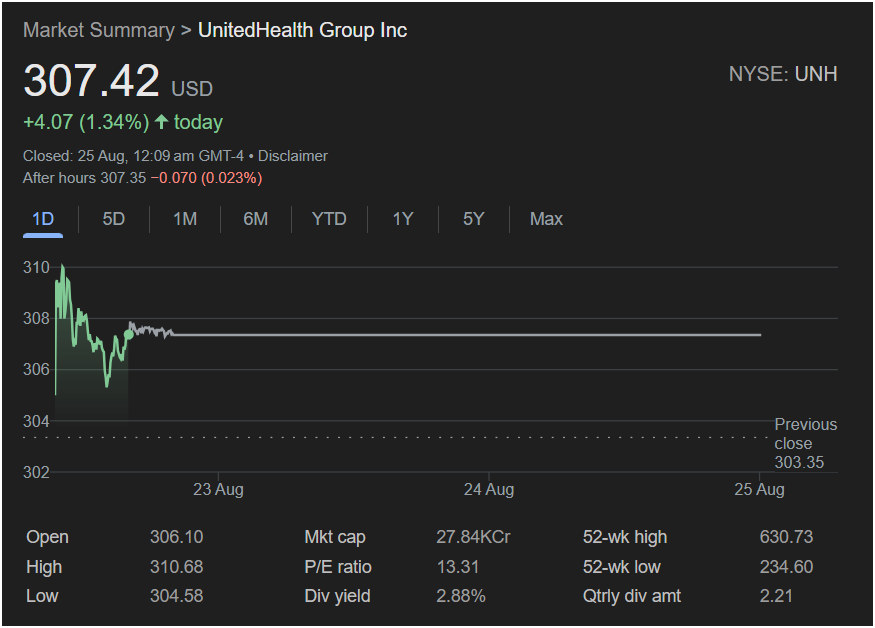Click the green up arrow beside today
Viewport: 875px width, 628px height.
click(x=161, y=122)
